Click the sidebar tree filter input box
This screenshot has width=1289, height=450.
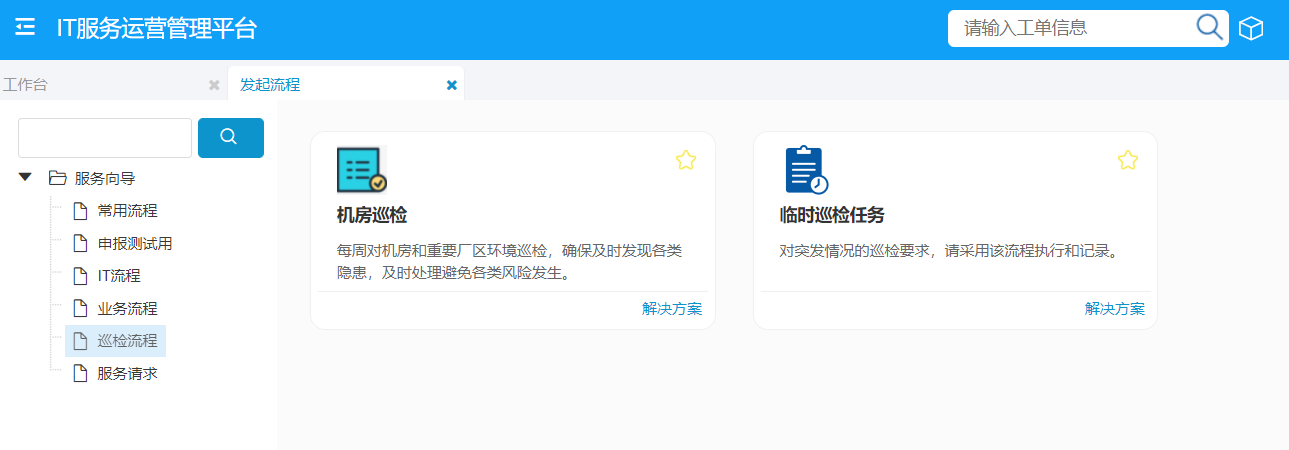pyautogui.click(x=105, y=138)
